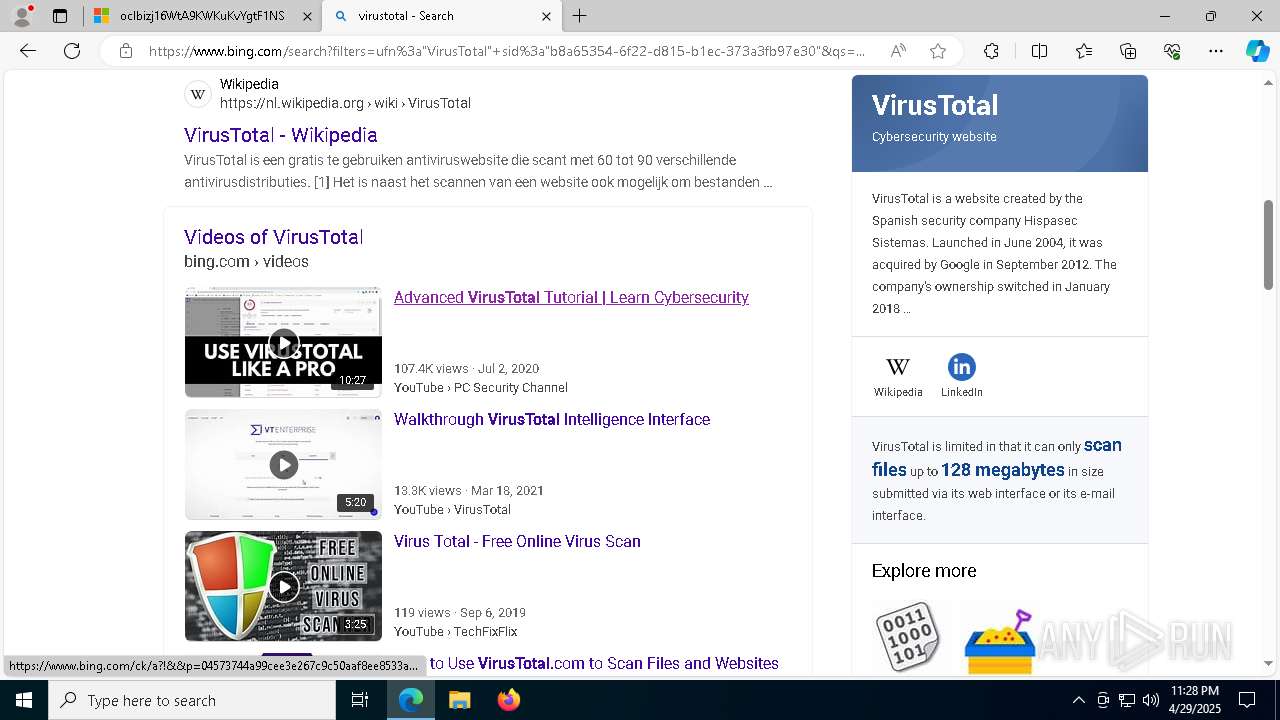Close the oclbizj16WtA9KWKuKvYgtF1NS tab
The height and width of the screenshot is (720, 1280).
point(306,16)
